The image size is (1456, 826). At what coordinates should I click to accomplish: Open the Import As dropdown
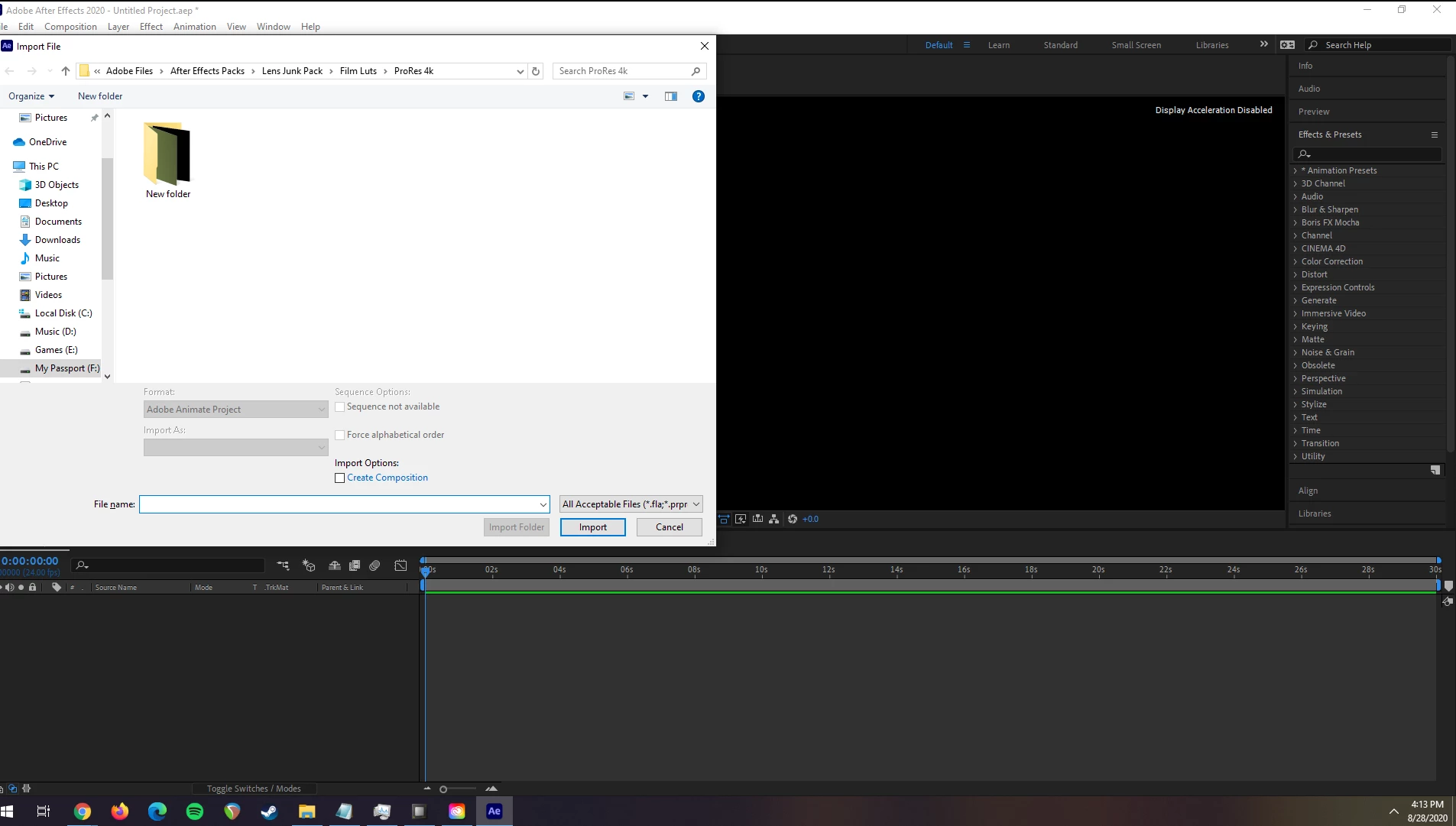point(236,448)
